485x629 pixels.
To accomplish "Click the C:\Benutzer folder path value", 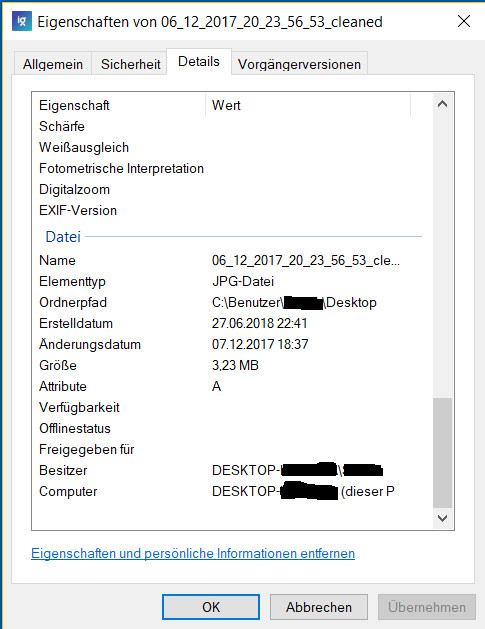I will [x=294, y=302].
